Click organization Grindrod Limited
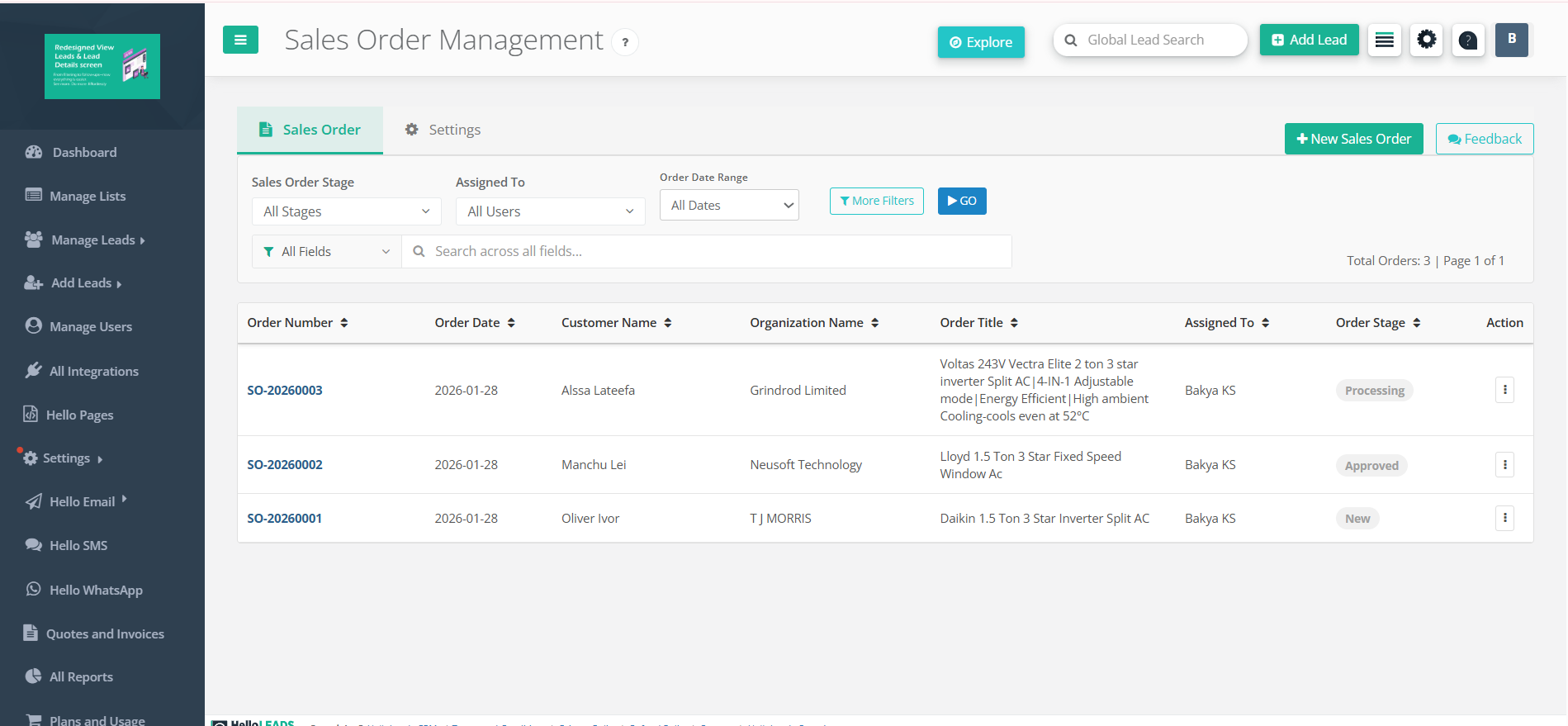The image size is (1568, 726). 798,391
